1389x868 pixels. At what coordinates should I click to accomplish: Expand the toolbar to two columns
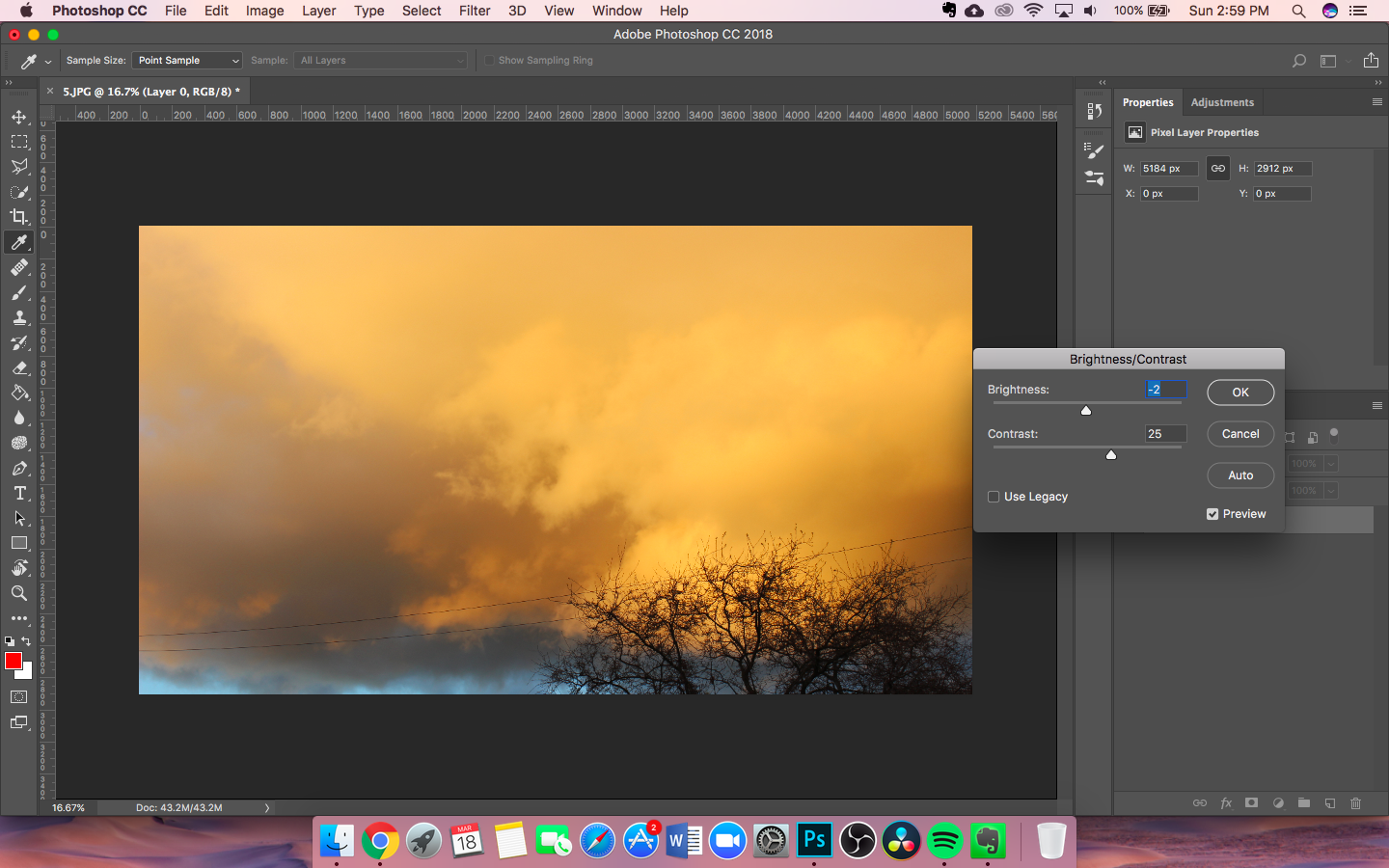pyautogui.click(x=9, y=83)
